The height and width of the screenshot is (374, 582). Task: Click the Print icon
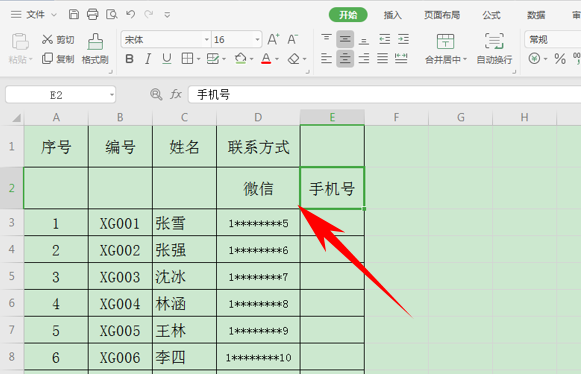coord(92,14)
